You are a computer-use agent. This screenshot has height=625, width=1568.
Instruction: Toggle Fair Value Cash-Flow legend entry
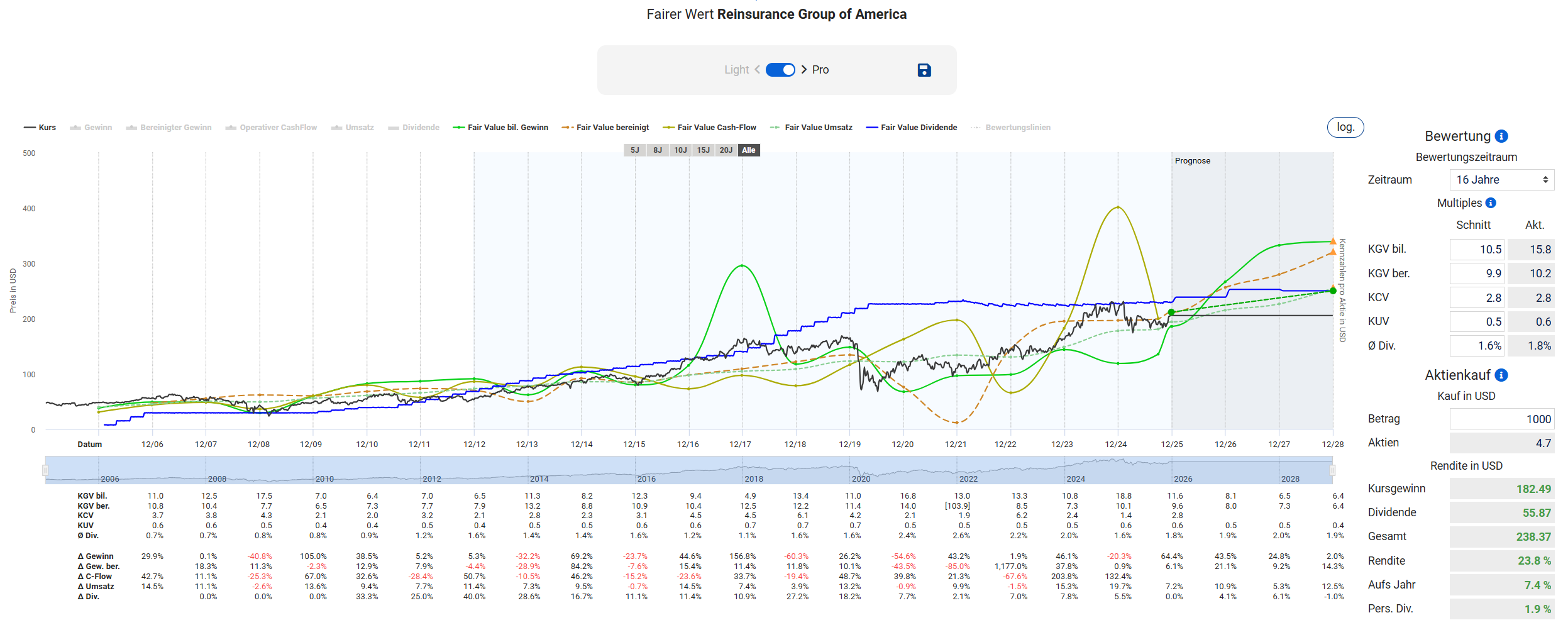[x=710, y=128]
